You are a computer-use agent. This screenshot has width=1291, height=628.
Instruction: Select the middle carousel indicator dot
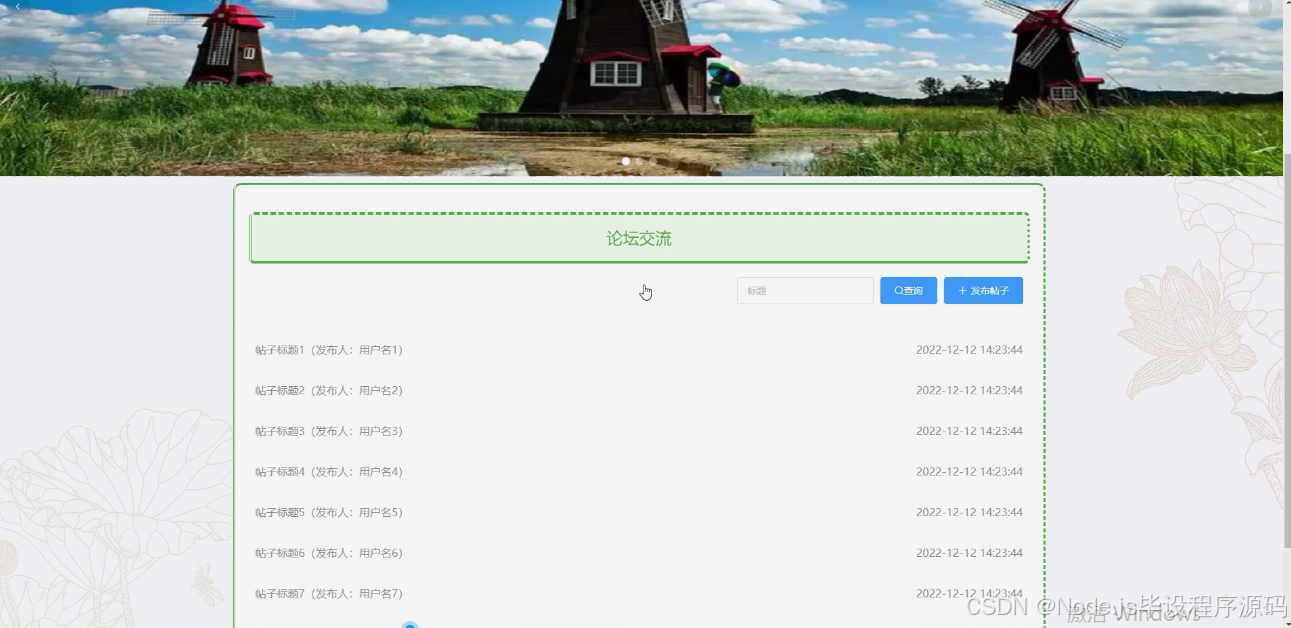639,161
